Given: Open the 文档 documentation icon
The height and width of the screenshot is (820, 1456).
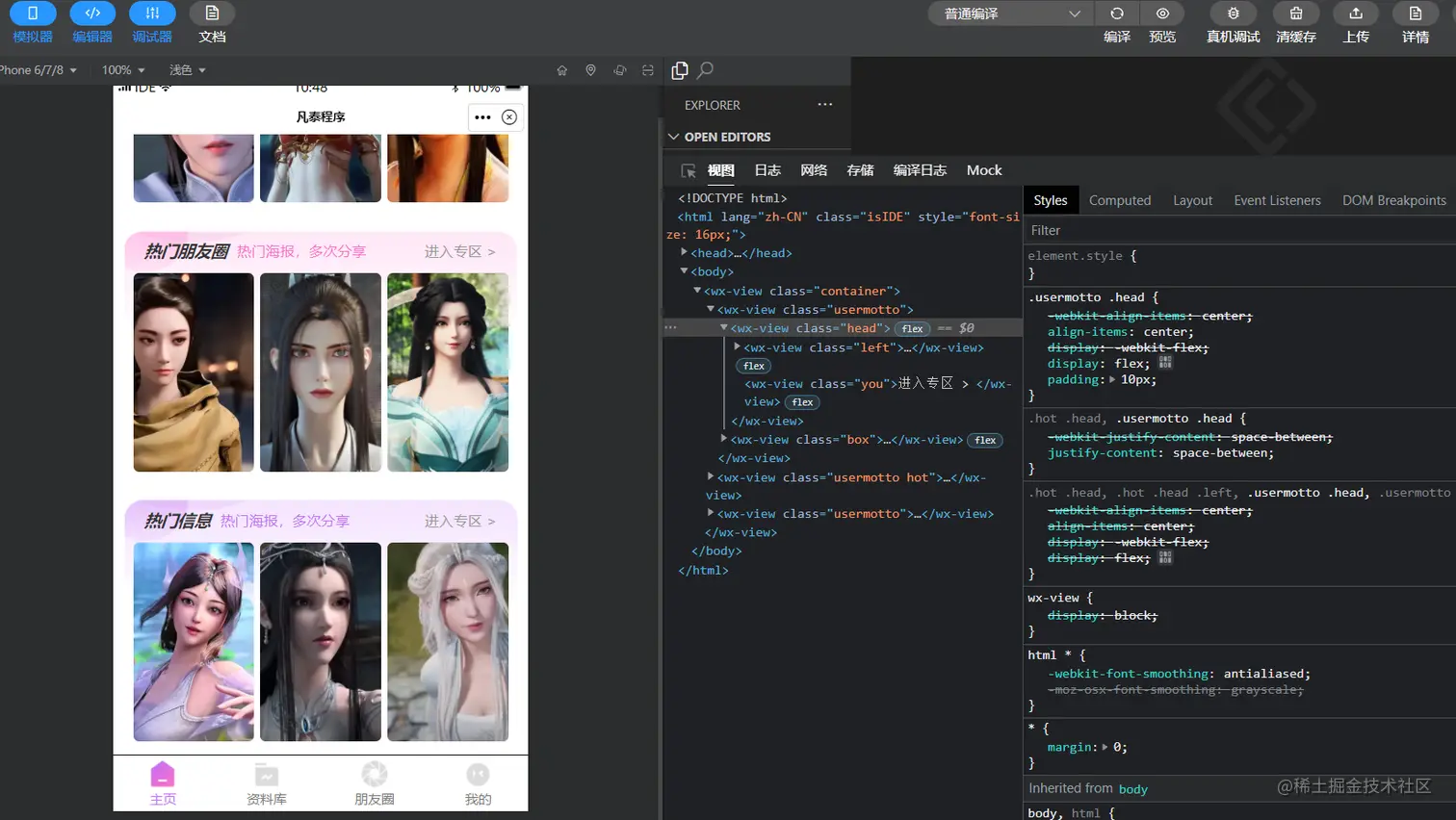Looking at the screenshot, I should [212, 13].
